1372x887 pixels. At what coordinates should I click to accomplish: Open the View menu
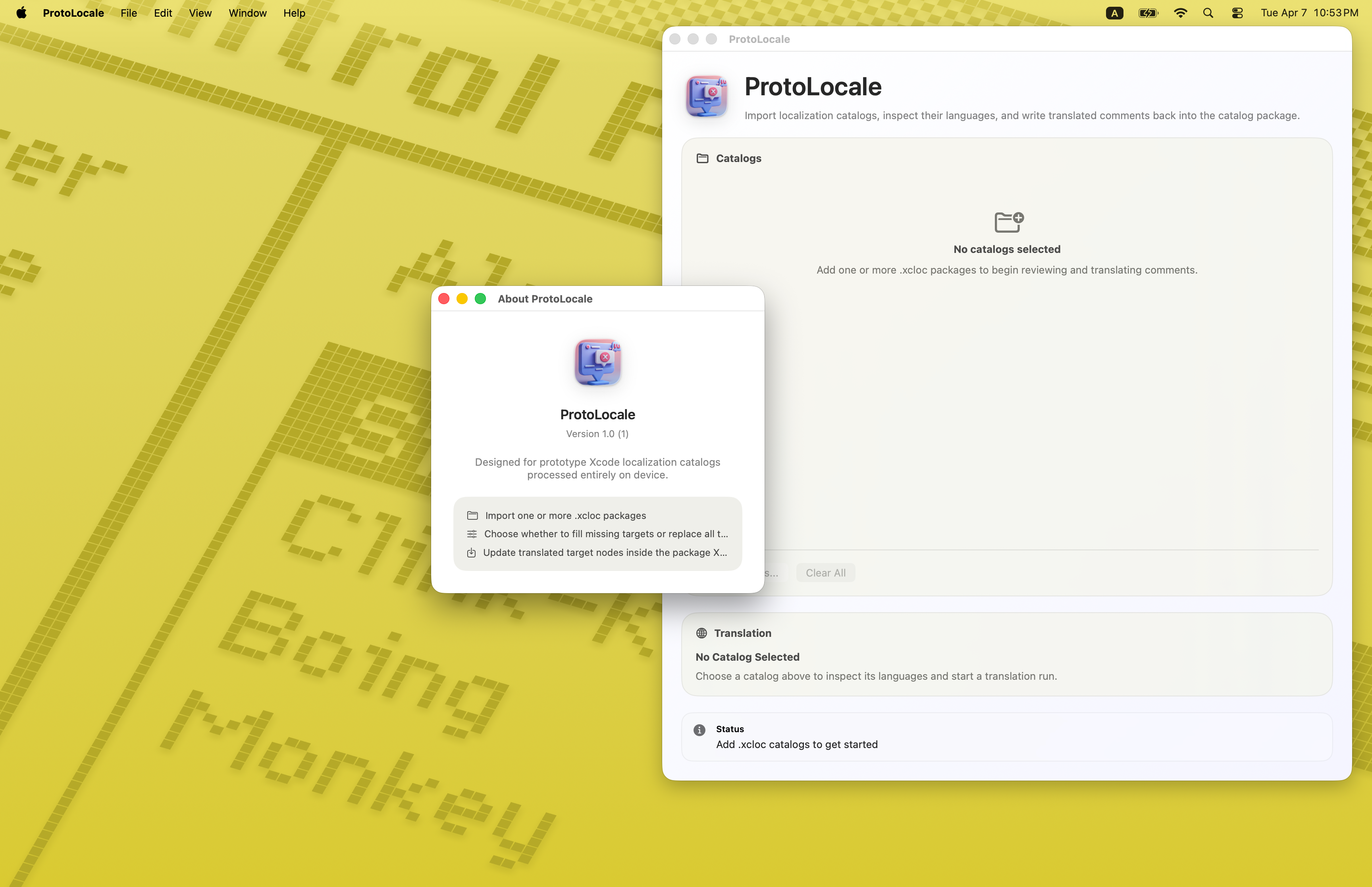[x=200, y=13]
